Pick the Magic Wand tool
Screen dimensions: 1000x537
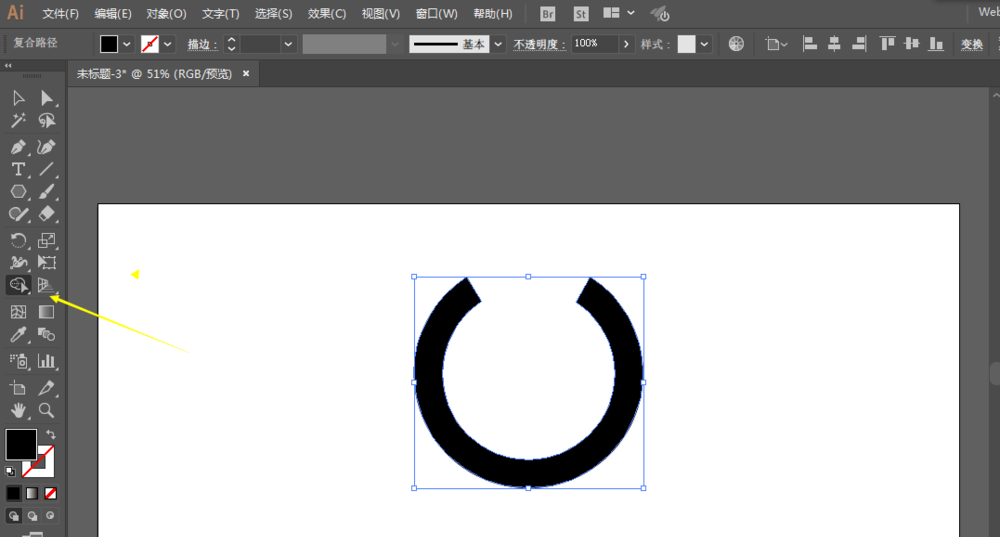(18, 121)
